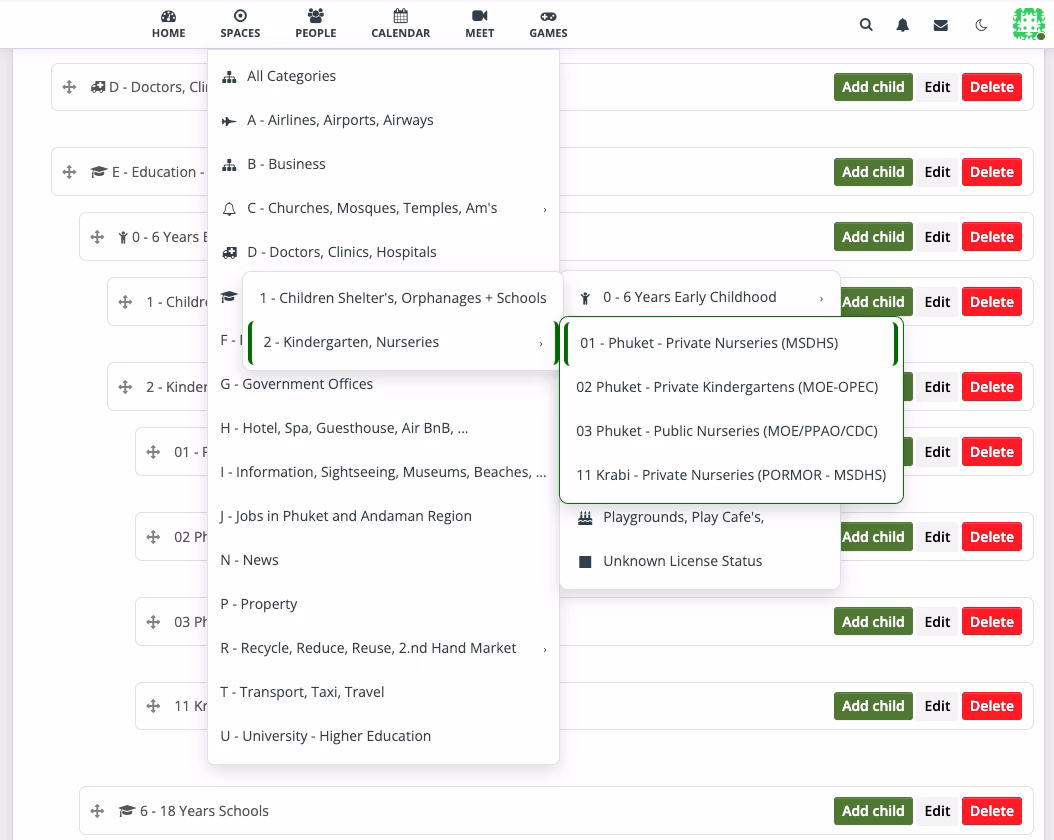Open the CALENDAR navigation item

click(401, 24)
